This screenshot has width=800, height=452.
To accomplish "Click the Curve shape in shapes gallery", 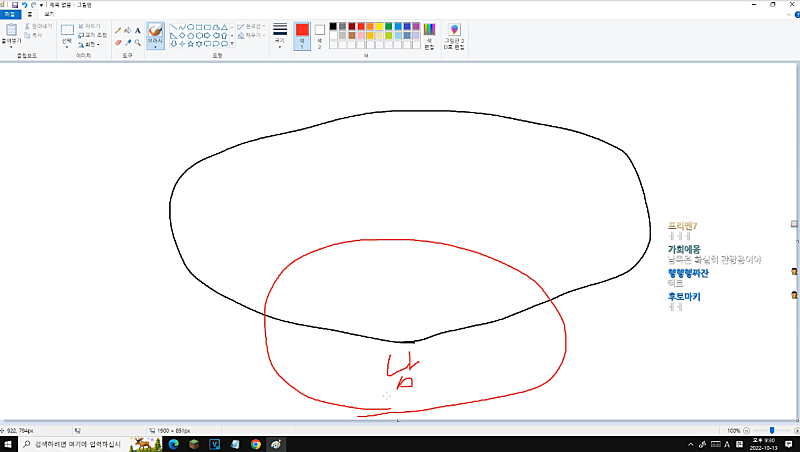I will [x=182, y=27].
